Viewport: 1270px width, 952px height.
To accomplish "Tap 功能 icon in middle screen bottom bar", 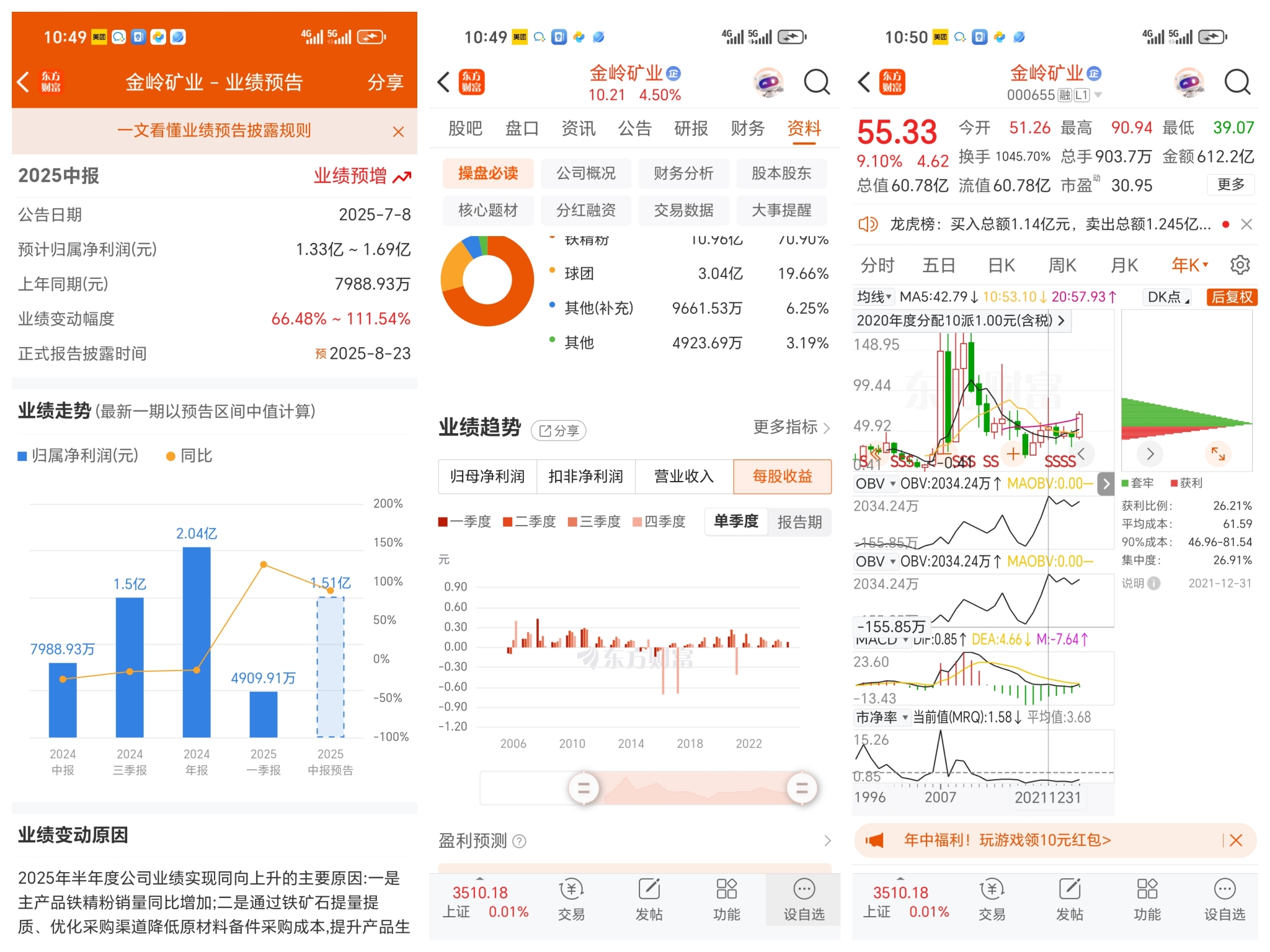I will 726,899.
